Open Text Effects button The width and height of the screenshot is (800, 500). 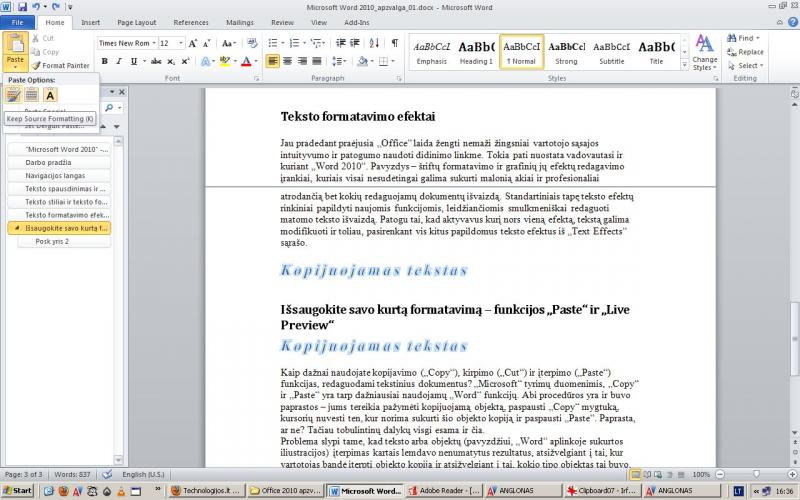coord(206,61)
